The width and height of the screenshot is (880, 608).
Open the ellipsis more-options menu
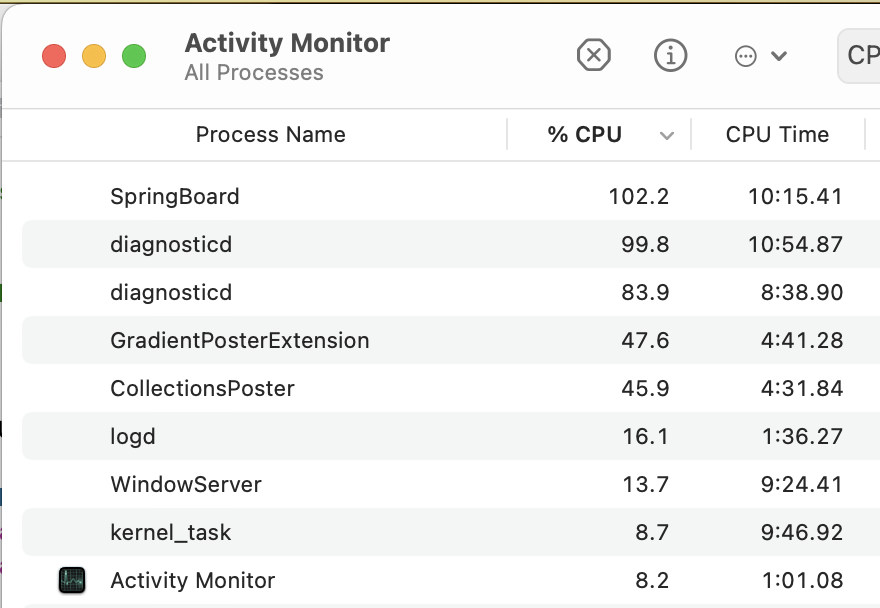760,56
